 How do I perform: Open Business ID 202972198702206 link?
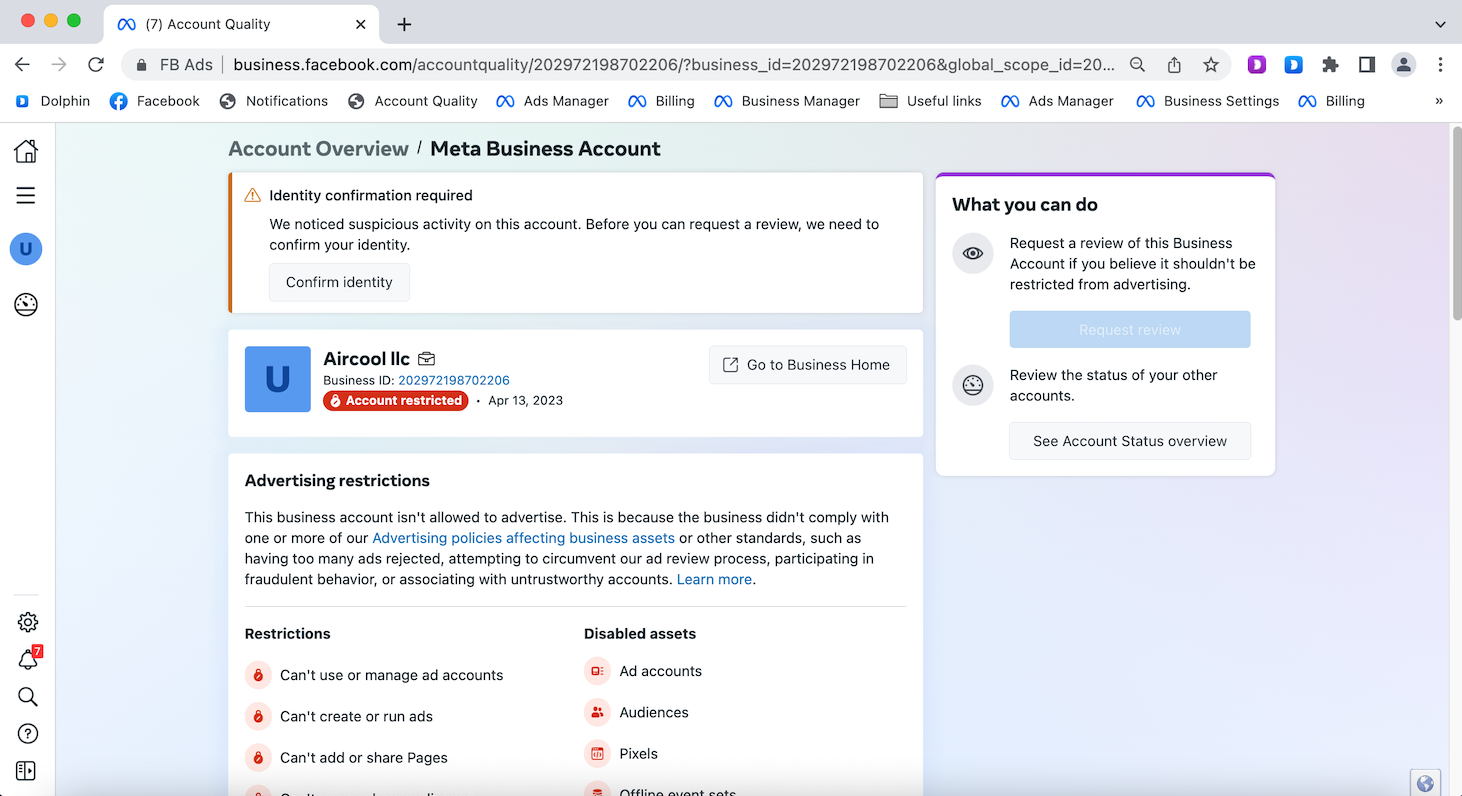454,380
